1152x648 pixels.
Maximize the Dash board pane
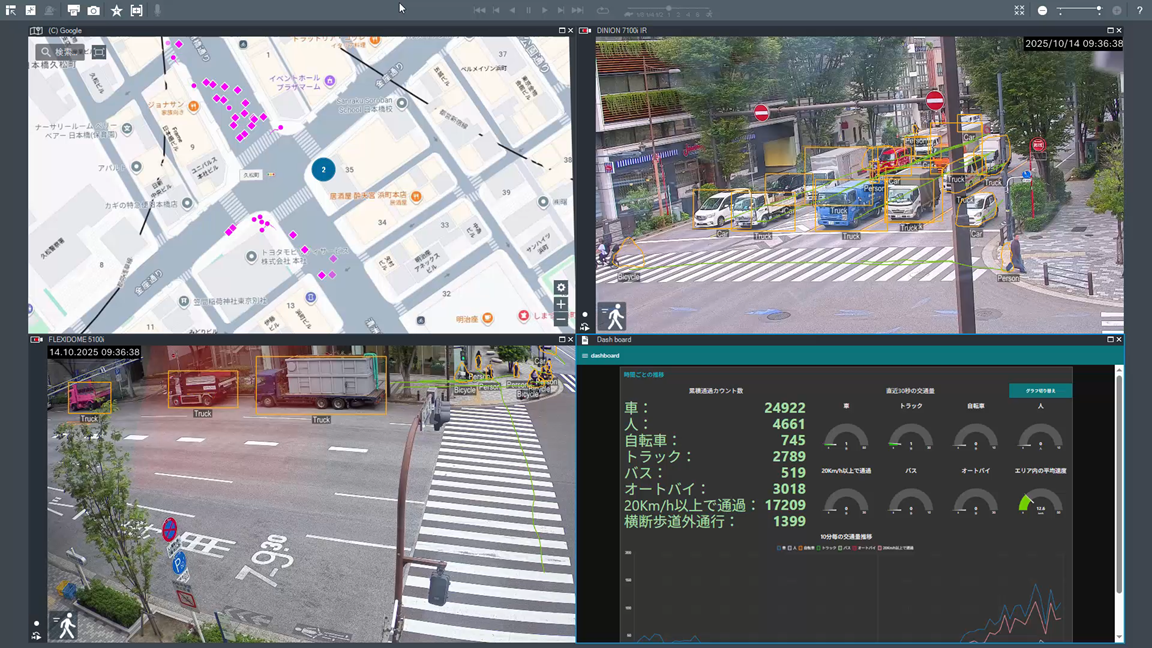[1109, 340]
